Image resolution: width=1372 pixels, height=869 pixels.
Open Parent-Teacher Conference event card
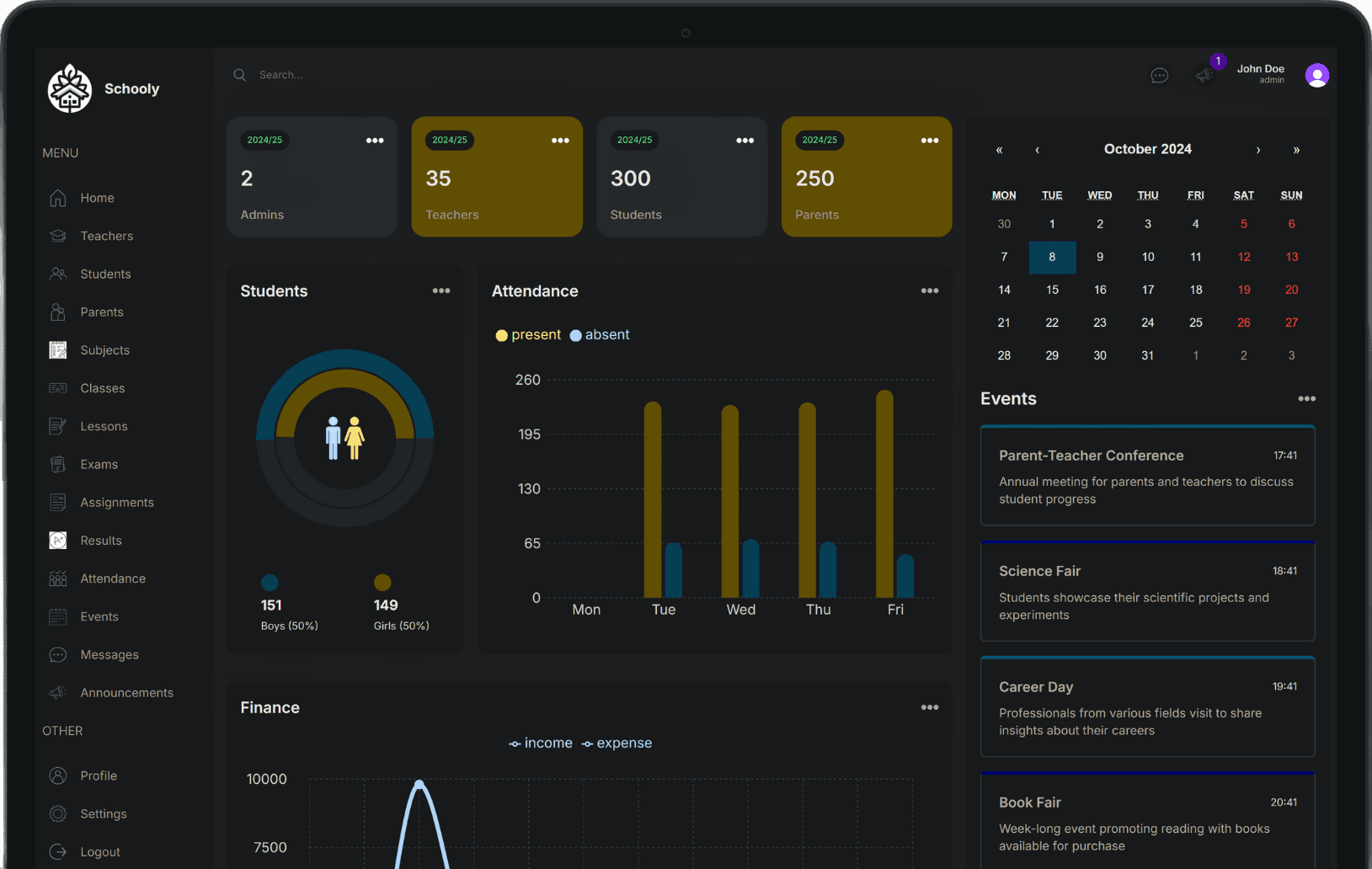[1148, 476]
